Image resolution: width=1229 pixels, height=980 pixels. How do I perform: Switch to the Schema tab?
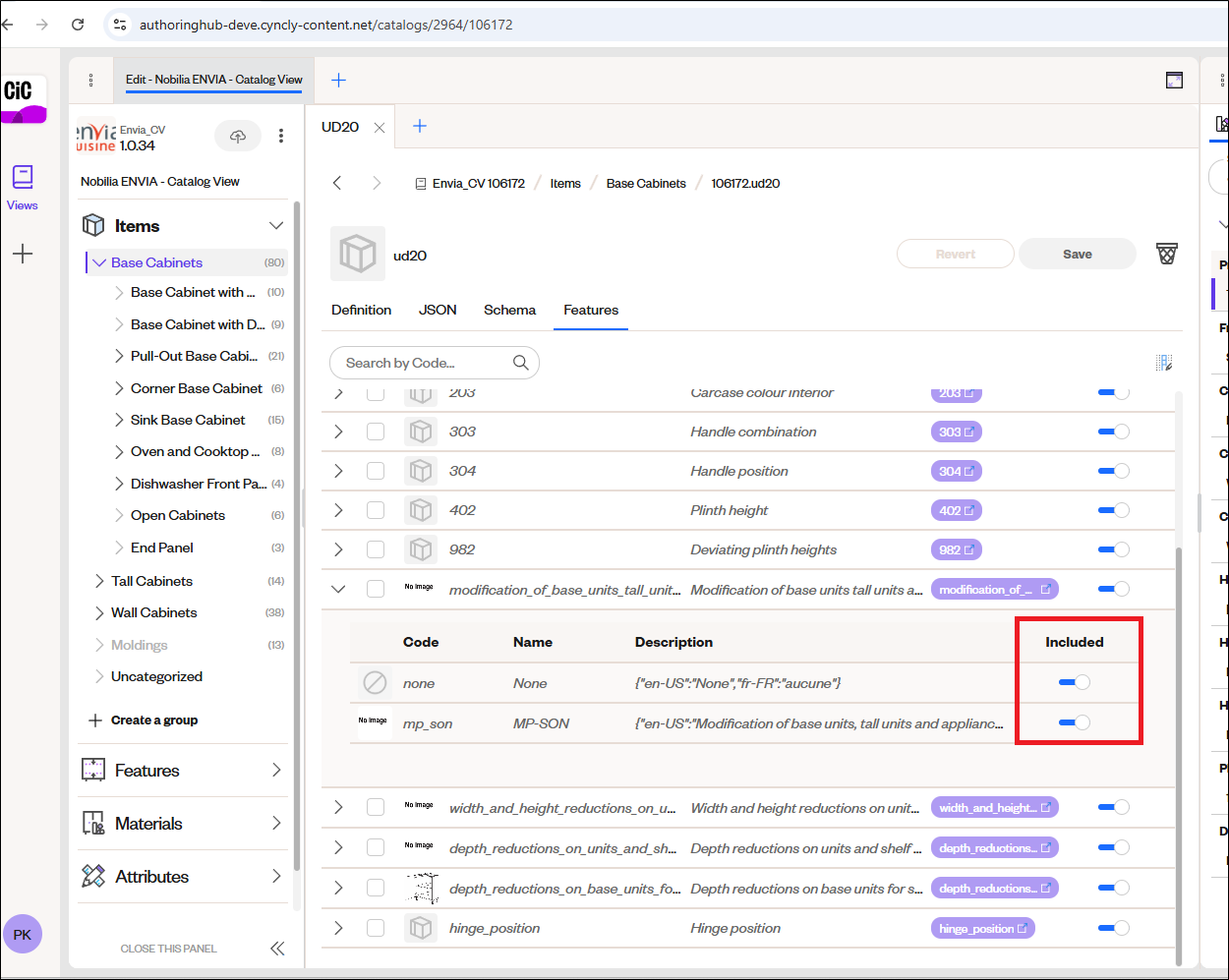pyautogui.click(x=509, y=310)
